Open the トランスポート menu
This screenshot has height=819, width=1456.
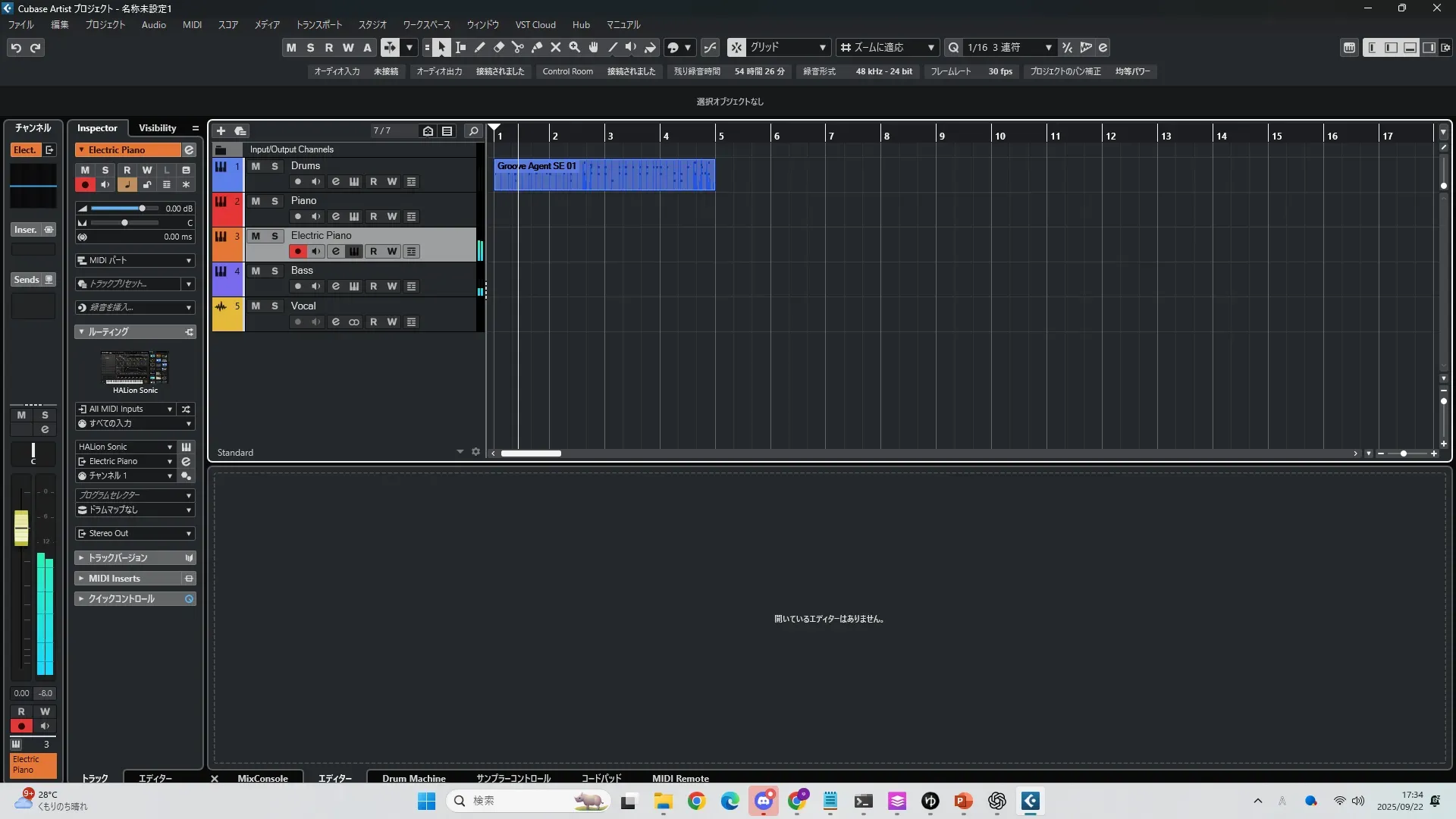click(x=318, y=25)
